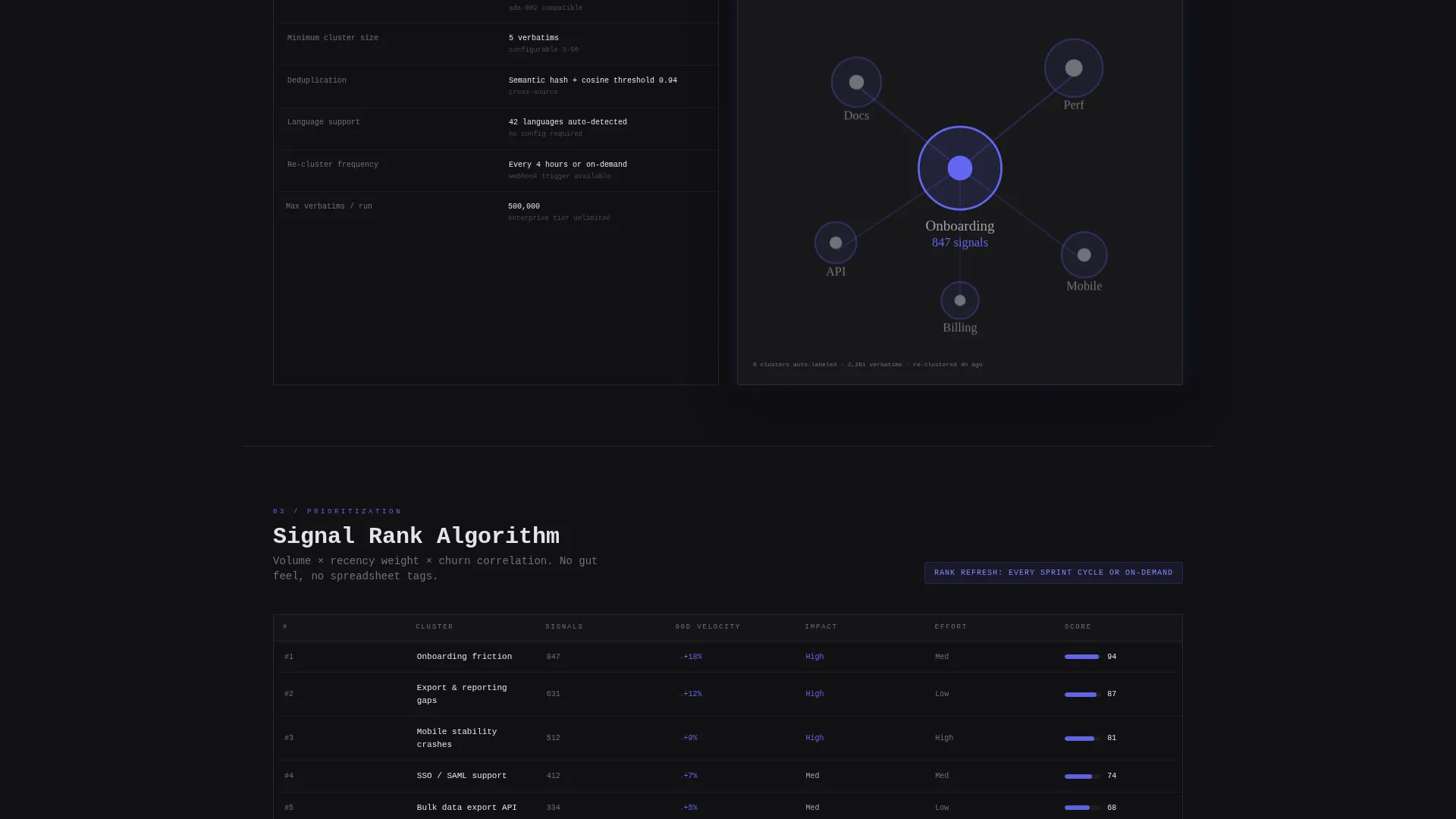
Task: Click the Minimum cluster size label
Action: (x=332, y=38)
